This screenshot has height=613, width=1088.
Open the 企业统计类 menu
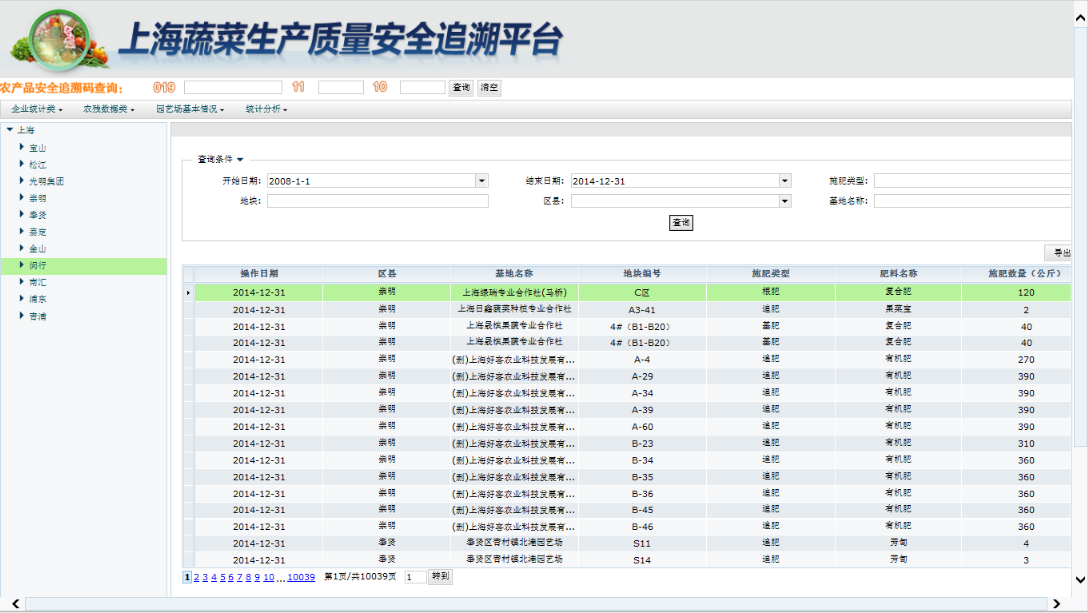click(37, 109)
